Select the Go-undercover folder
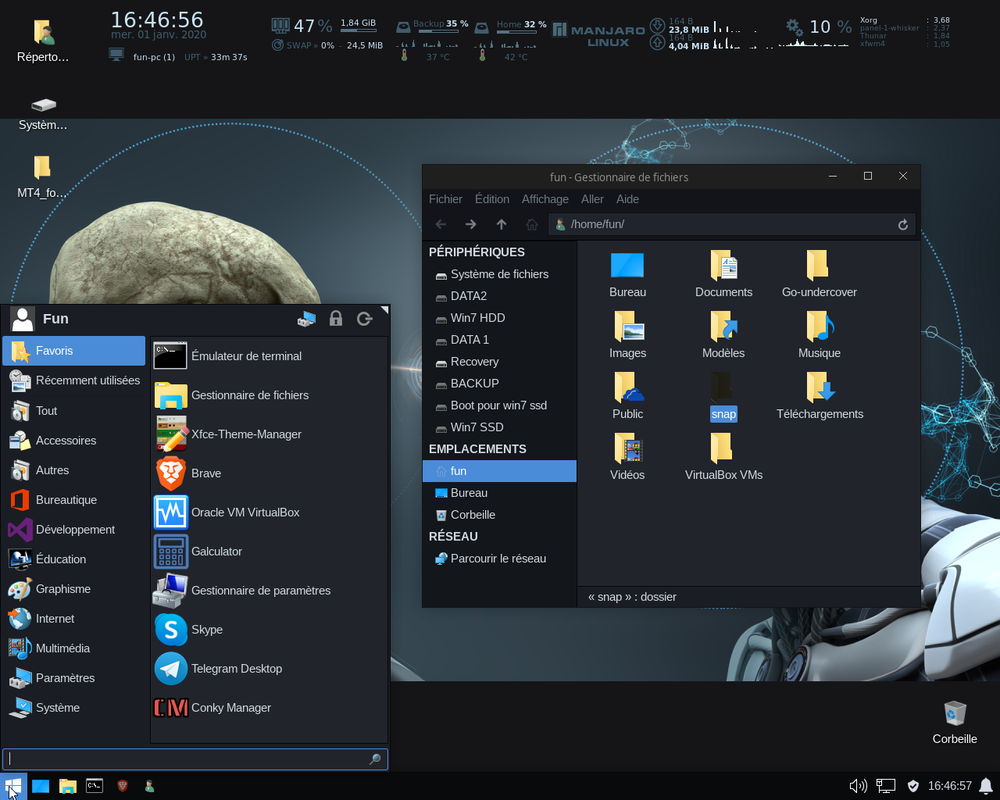The height and width of the screenshot is (800, 1000). pyautogui.click(x=820, y=274)
